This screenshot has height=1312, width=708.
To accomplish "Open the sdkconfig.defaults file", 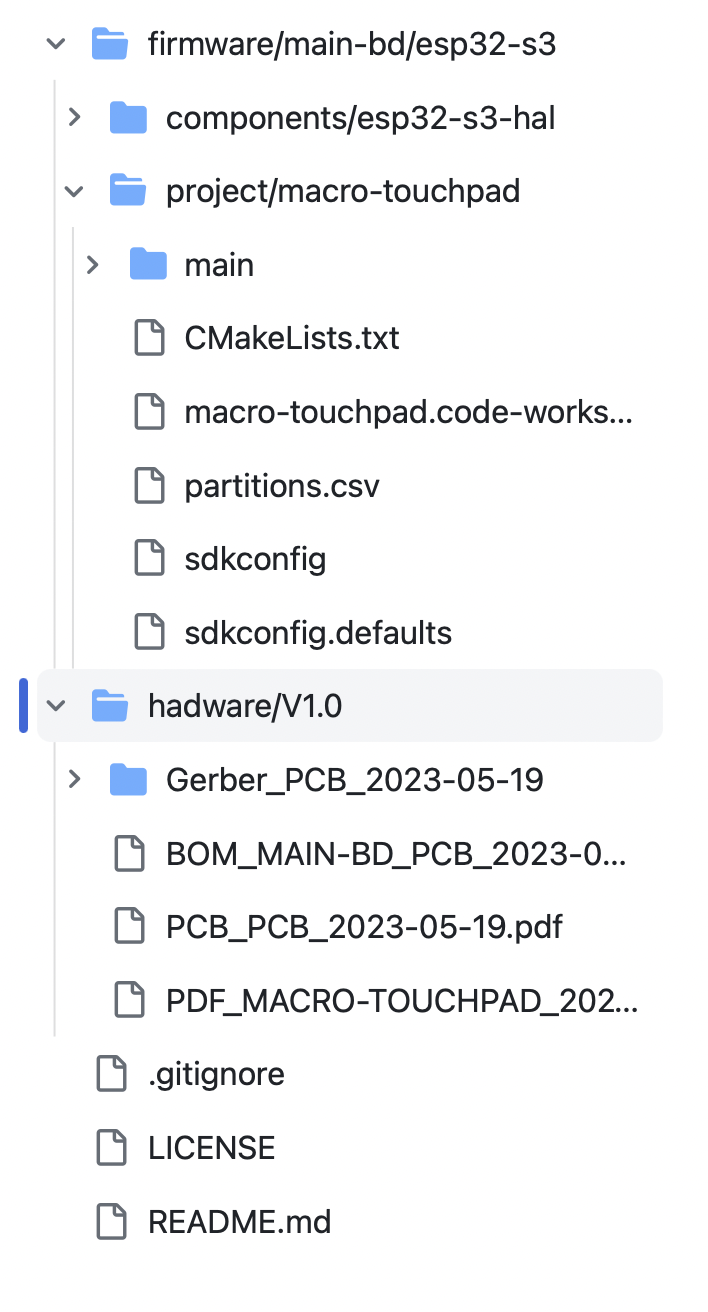I will tap(318, 633).
